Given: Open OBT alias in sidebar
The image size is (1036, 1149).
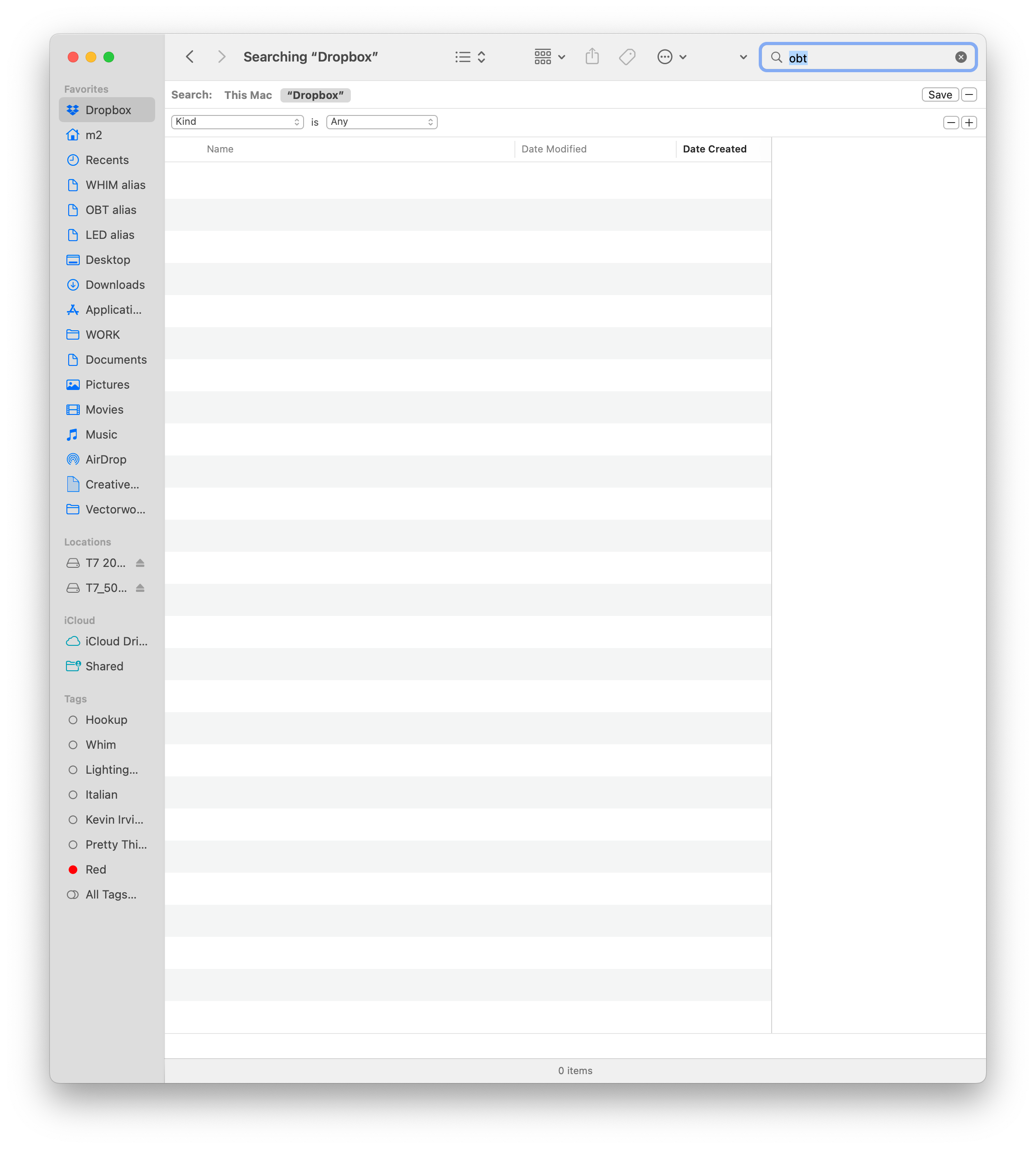Looking at the screenshot, I should click(x=107, y=210).
